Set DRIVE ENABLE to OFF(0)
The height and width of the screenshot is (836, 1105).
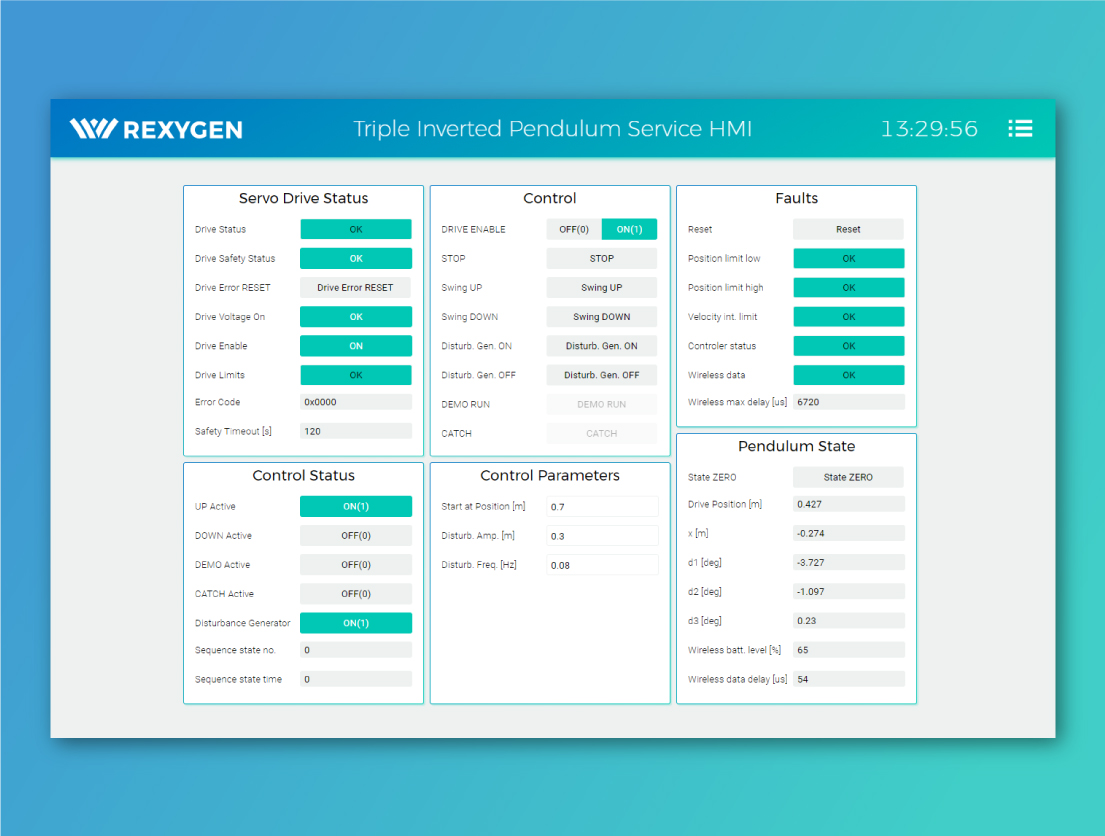tap(574, 229)
